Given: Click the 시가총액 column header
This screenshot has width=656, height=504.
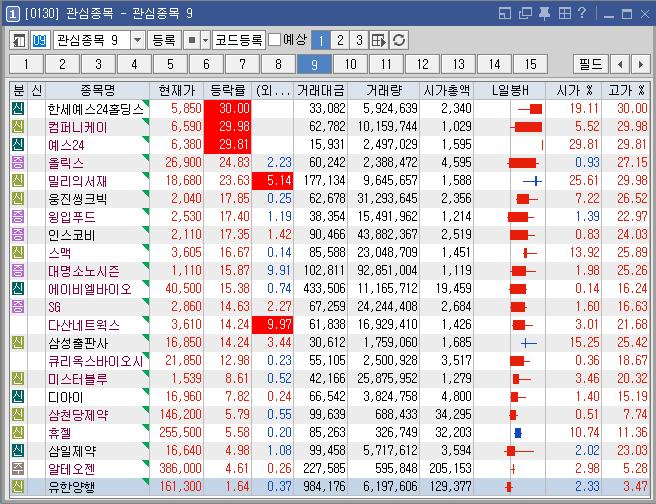Looking at the screenshot, I should coord(446,90).
